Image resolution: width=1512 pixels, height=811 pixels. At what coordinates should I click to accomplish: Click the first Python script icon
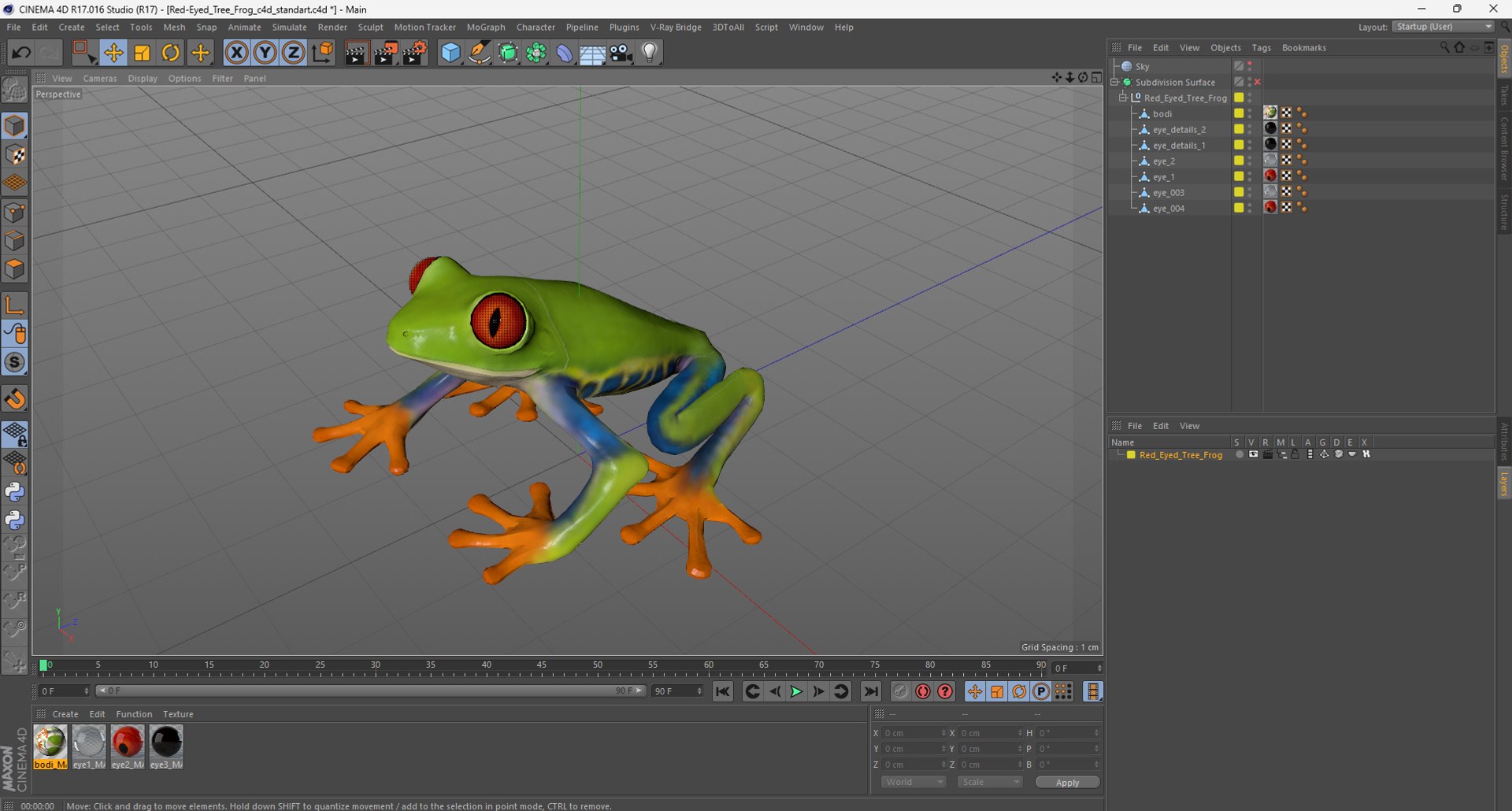(15, 492)
